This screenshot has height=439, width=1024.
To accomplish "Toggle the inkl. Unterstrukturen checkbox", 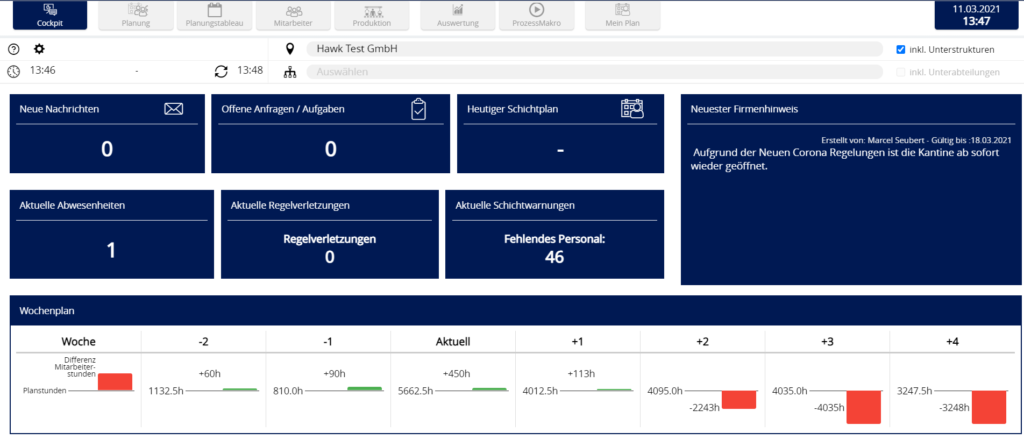I will pos(901,49).
